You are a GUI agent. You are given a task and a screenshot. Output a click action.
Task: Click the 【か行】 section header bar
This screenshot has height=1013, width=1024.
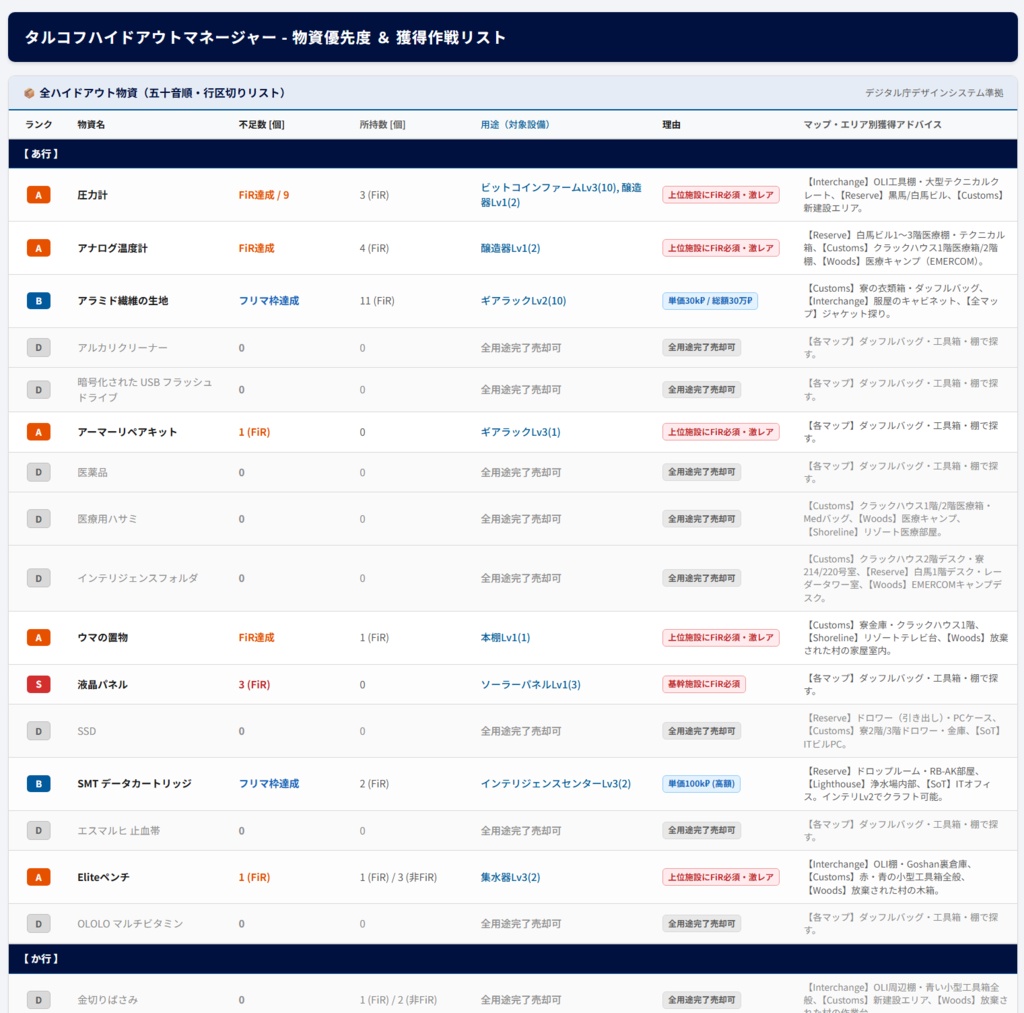513,958
